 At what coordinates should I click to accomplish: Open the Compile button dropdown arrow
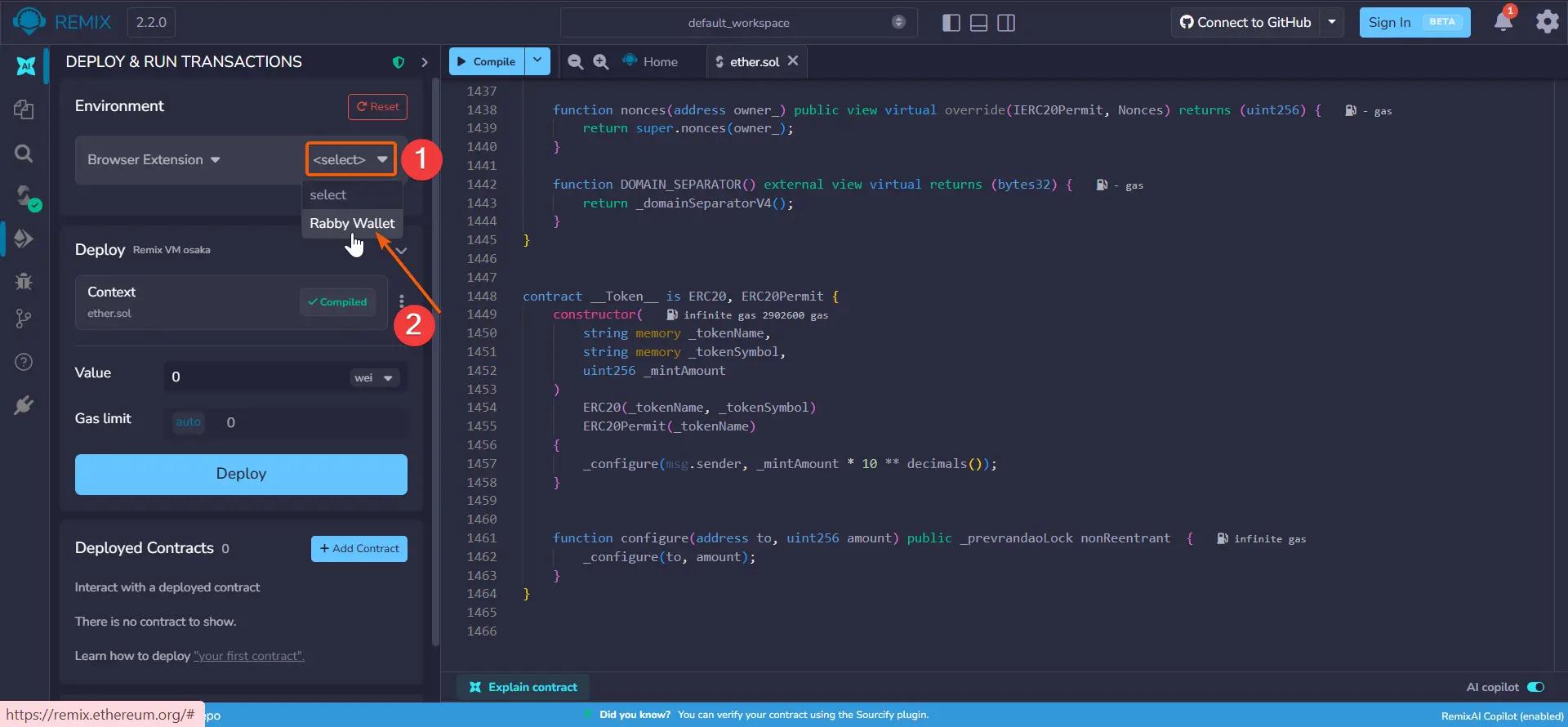(537, 61)
